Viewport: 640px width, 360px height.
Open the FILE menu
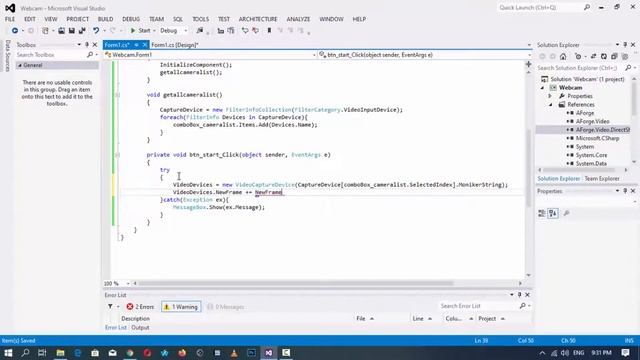[10, 19]
